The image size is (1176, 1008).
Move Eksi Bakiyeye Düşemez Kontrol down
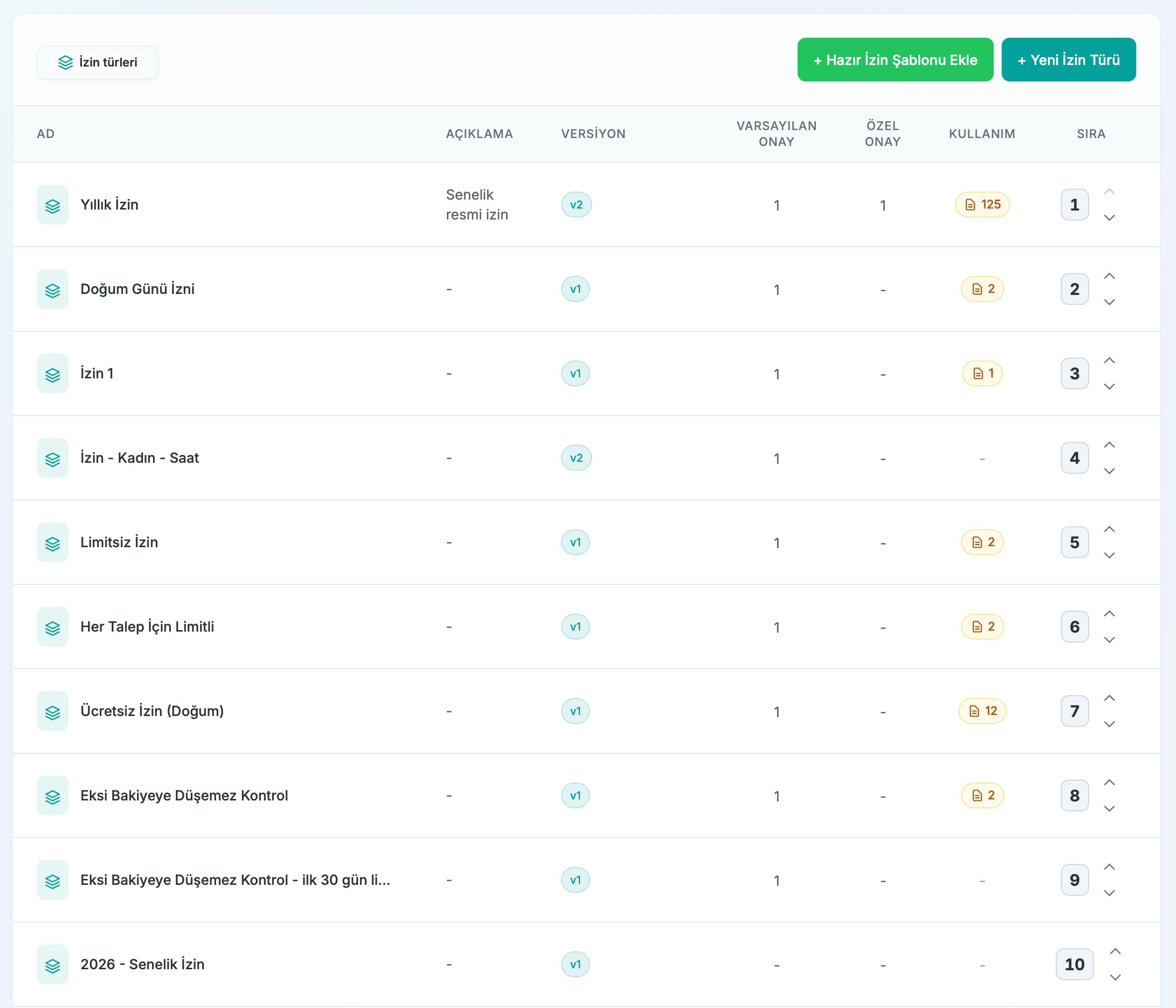[x=1109, y=809]
